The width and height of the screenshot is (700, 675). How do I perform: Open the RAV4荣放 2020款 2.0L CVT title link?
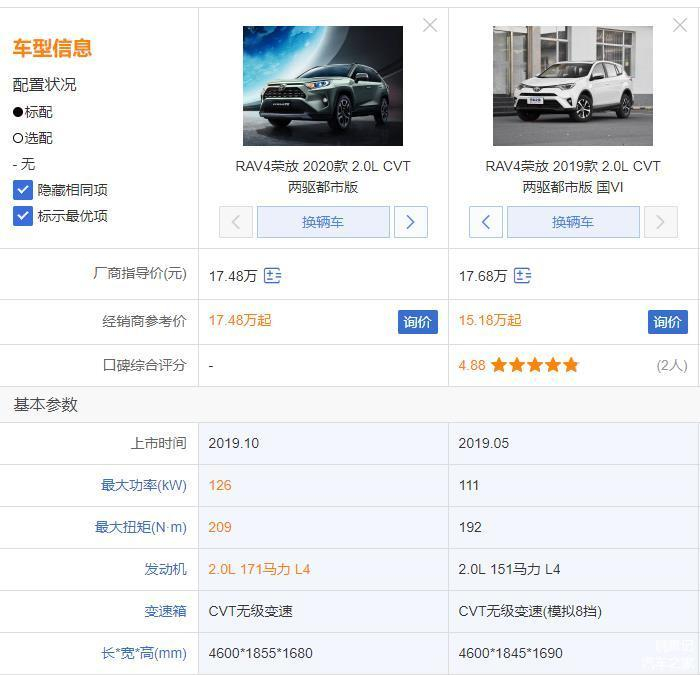323,176
